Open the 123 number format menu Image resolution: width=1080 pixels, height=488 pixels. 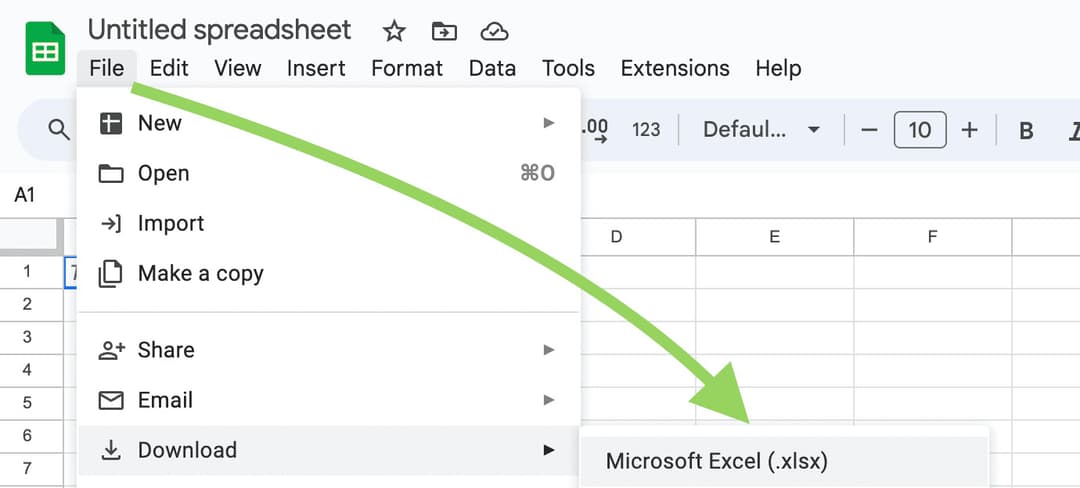tap(646, 129)
